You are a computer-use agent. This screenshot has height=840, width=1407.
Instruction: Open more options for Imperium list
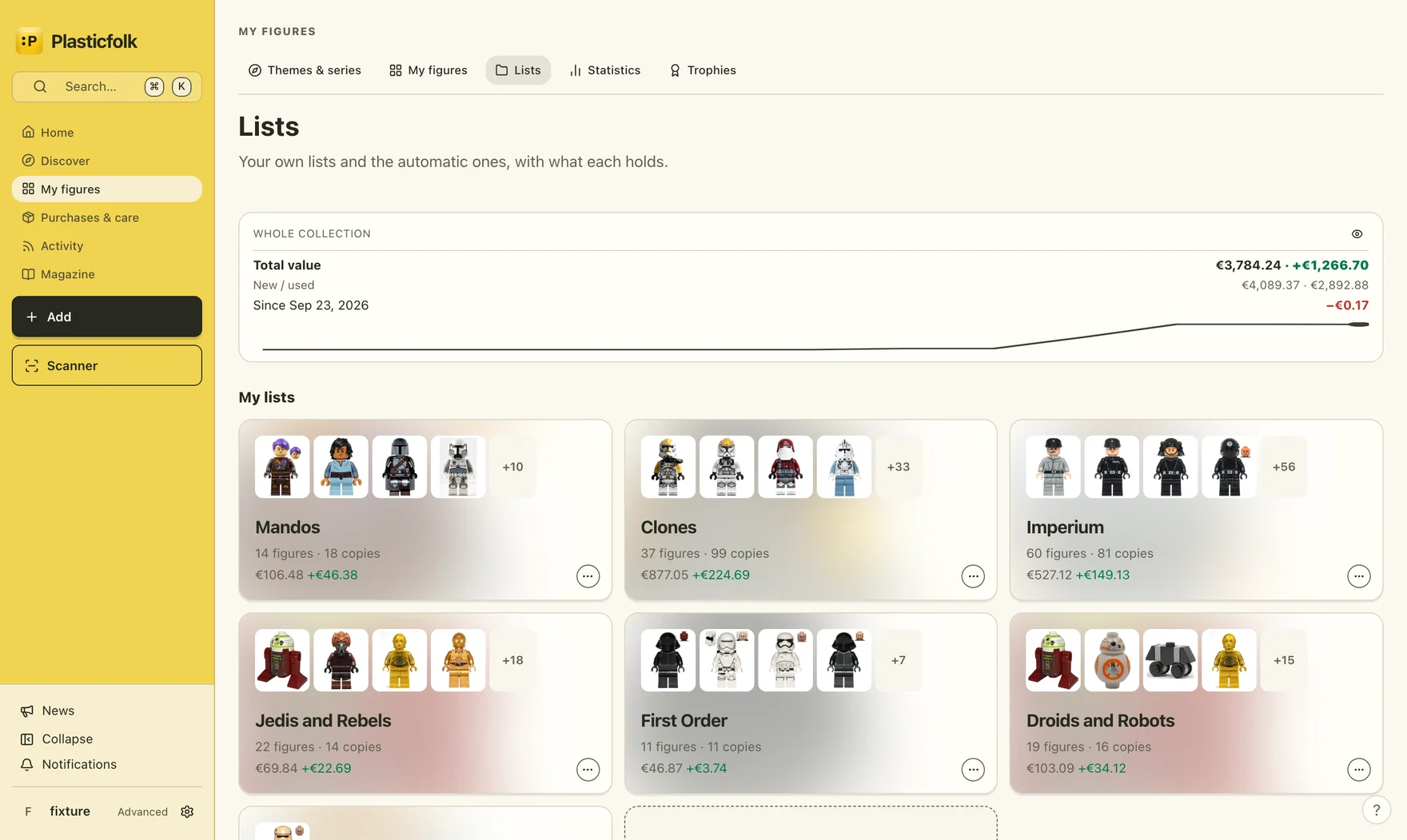coord(1359,576)
